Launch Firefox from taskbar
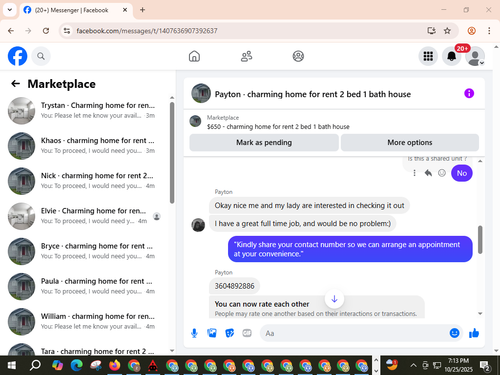 [115, 365]
